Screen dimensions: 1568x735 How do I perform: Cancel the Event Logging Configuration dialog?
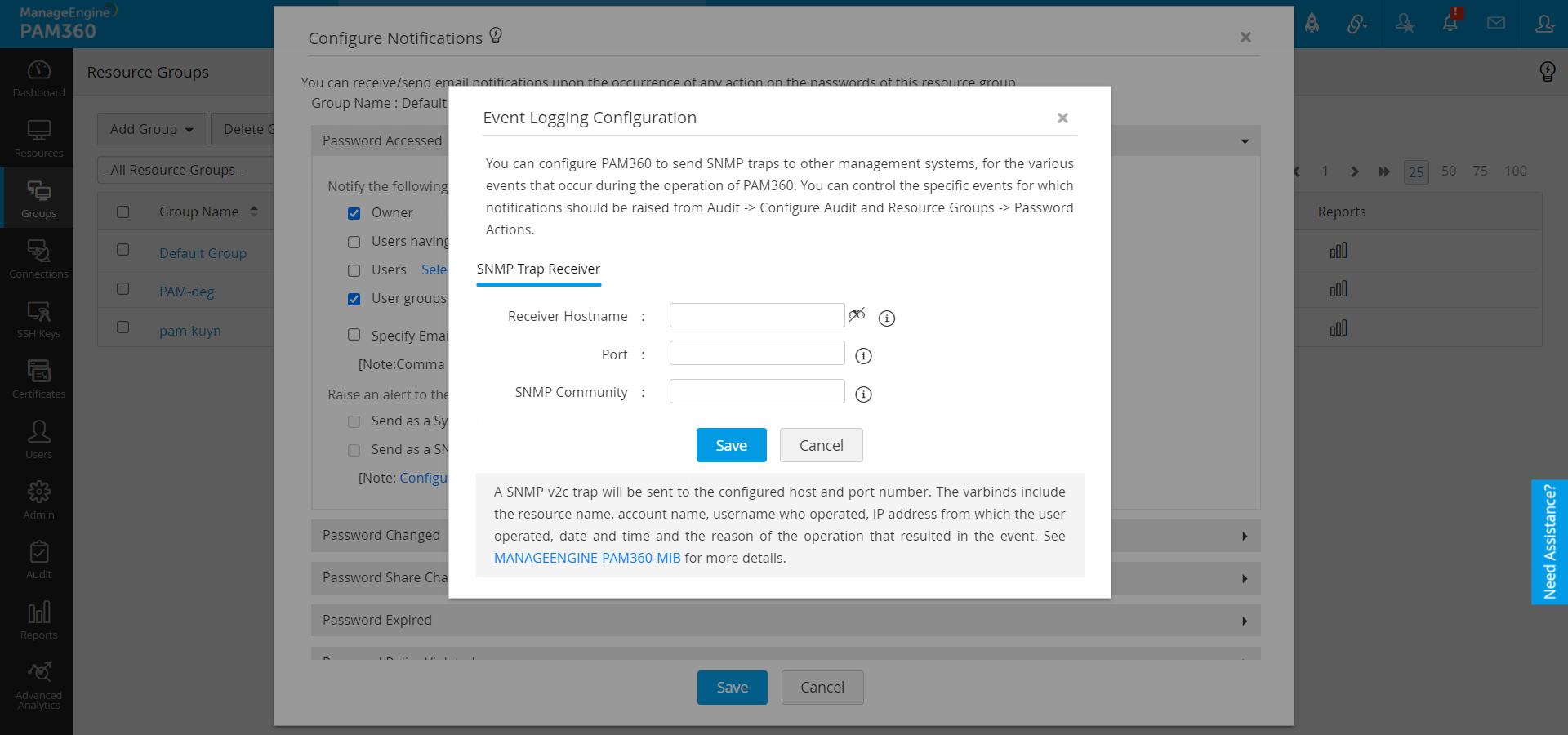(822, 445)
